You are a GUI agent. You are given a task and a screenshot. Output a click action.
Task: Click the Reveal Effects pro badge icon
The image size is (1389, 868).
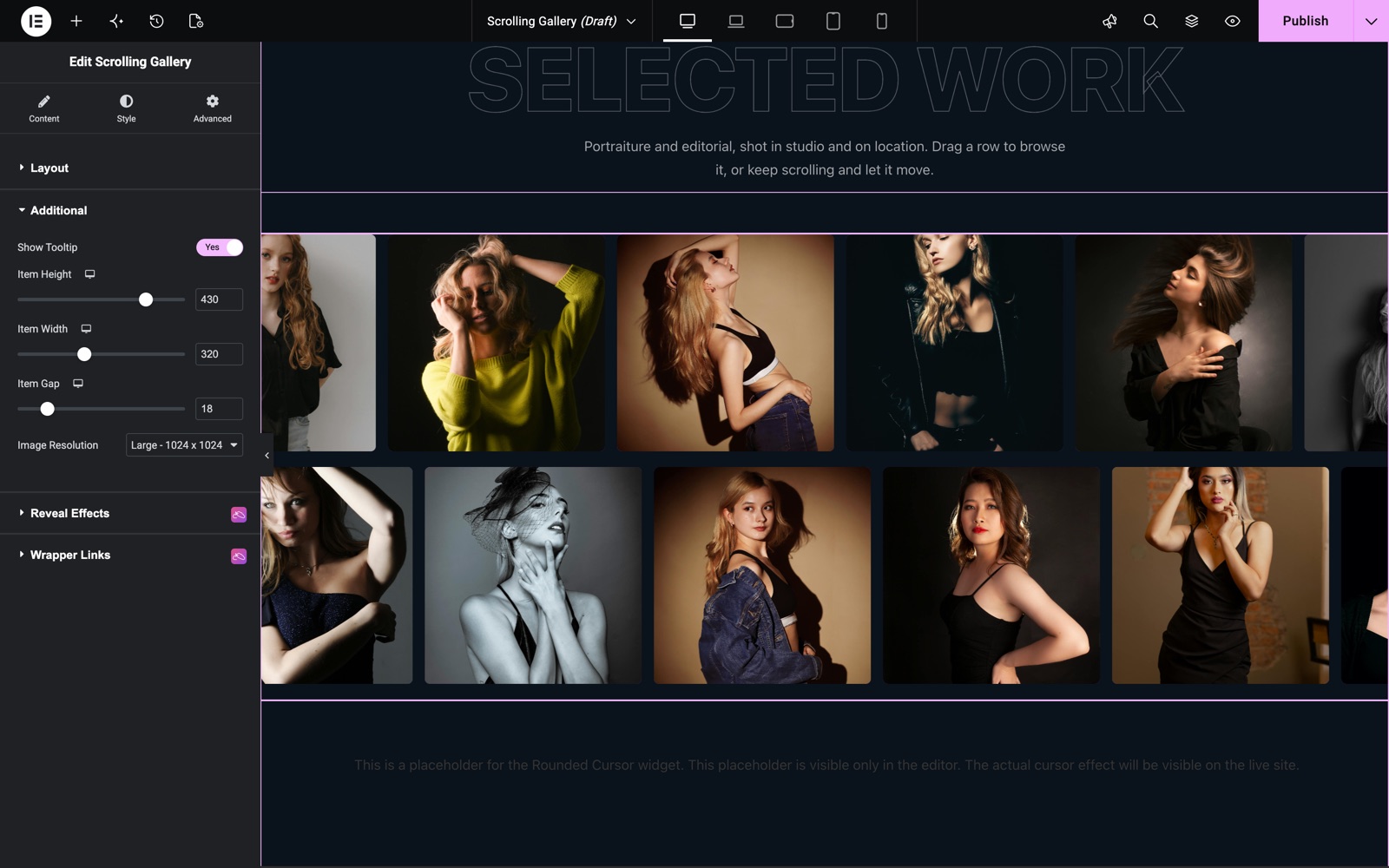point(239,515)
